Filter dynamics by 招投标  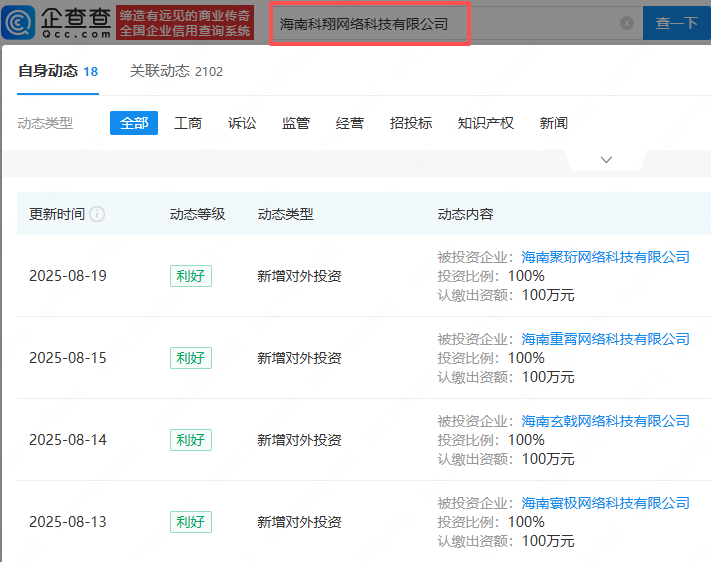[x=411, y=123]
